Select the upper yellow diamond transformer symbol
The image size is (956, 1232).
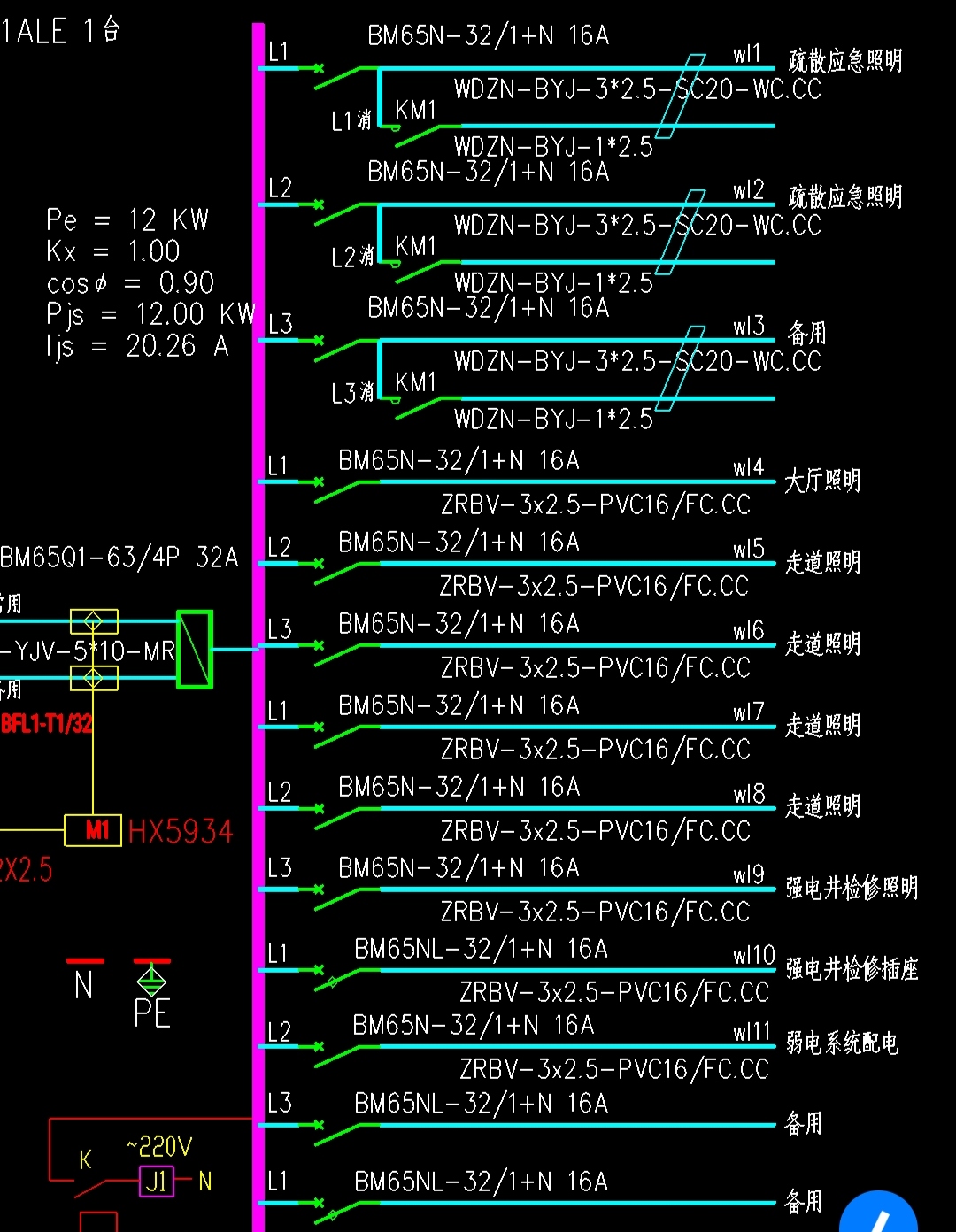point(94,620)
